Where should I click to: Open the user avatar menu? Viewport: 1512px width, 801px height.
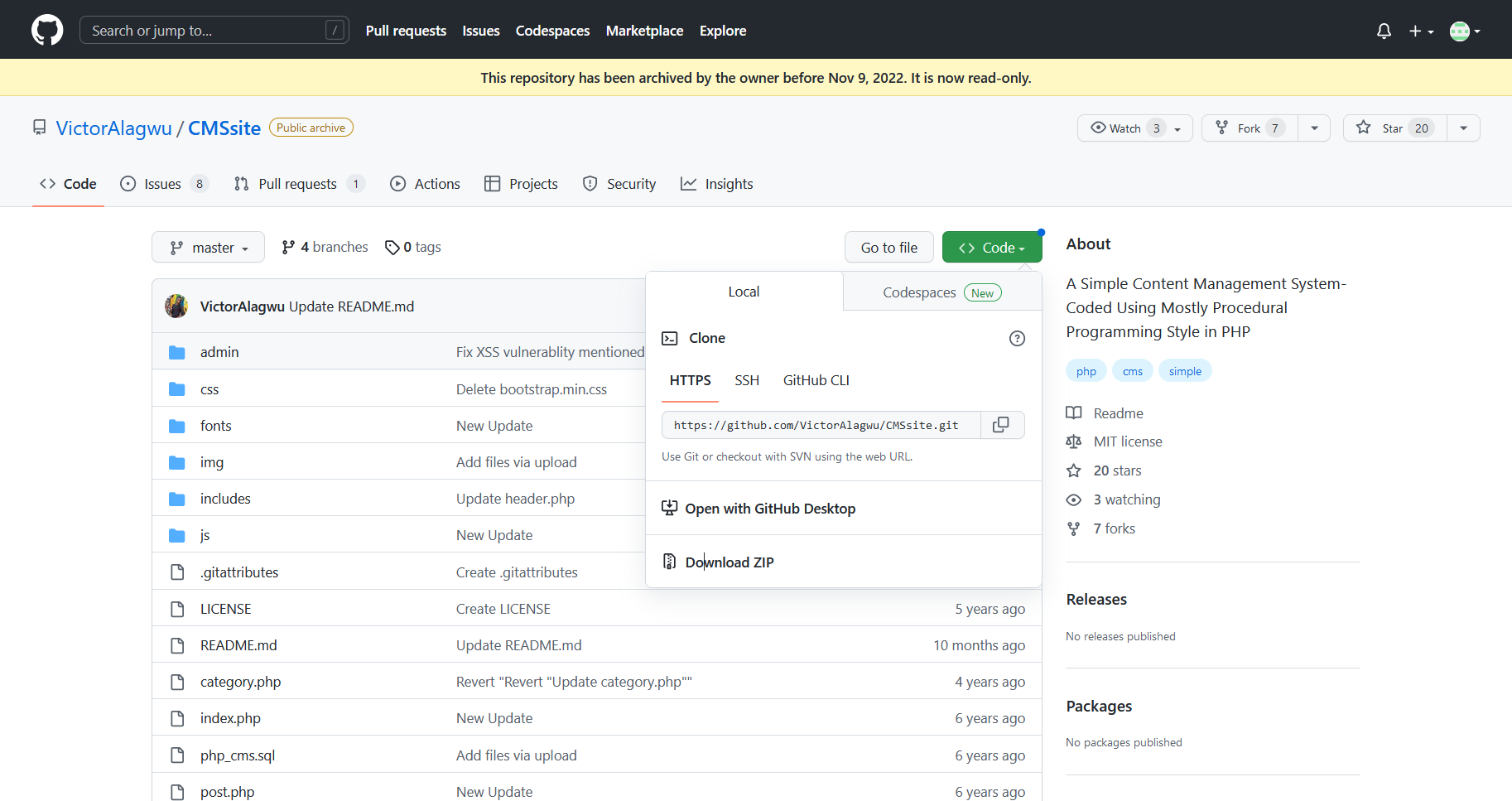1465,31
